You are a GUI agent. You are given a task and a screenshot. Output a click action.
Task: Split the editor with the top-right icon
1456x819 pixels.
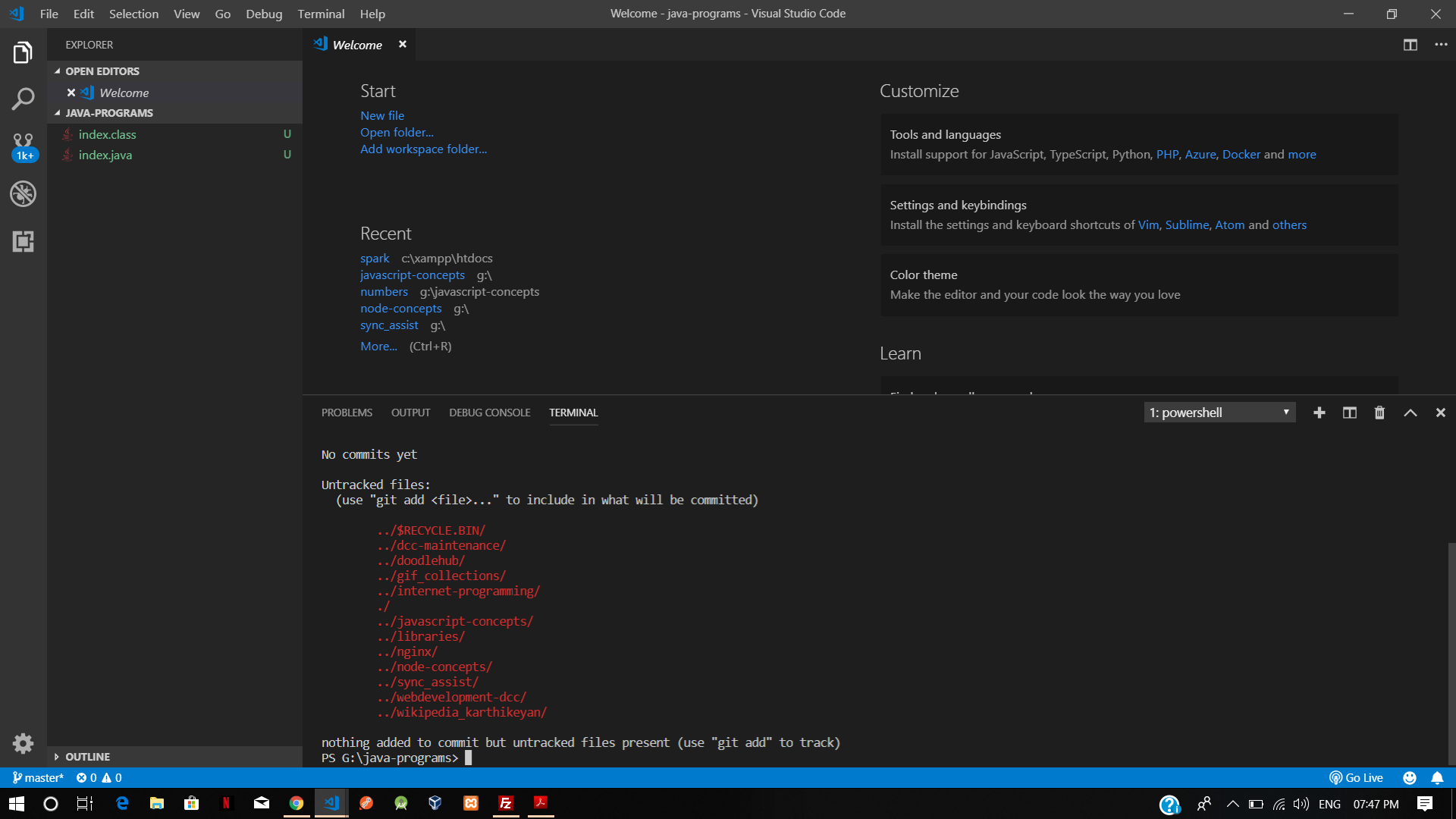[x=1410, y=45]
